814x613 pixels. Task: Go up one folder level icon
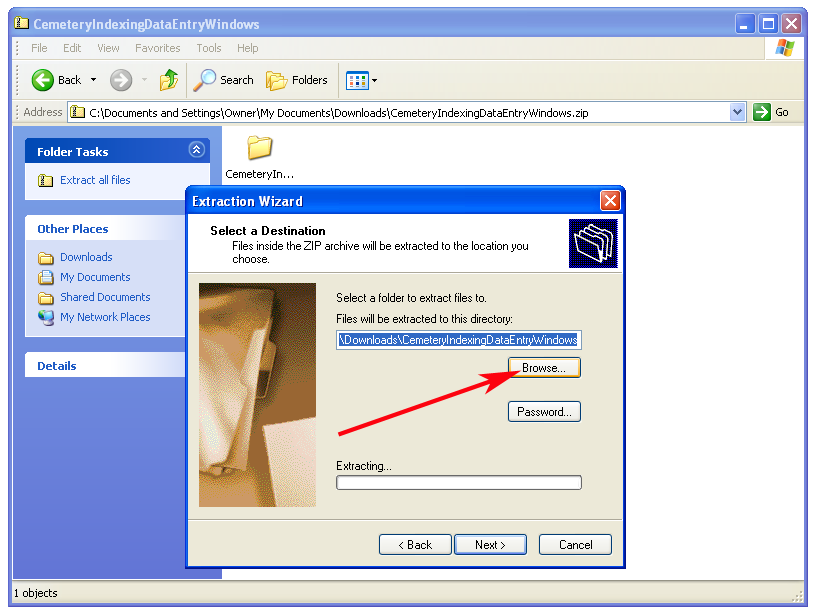pos(169,80)
